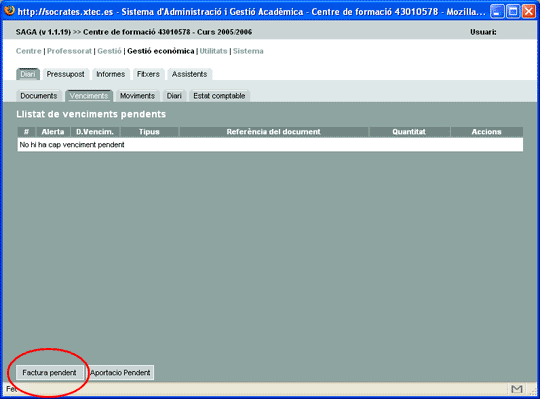540x399 pixels.
Task: Click the Aportacio Pendent button
Action: [120, 372]
